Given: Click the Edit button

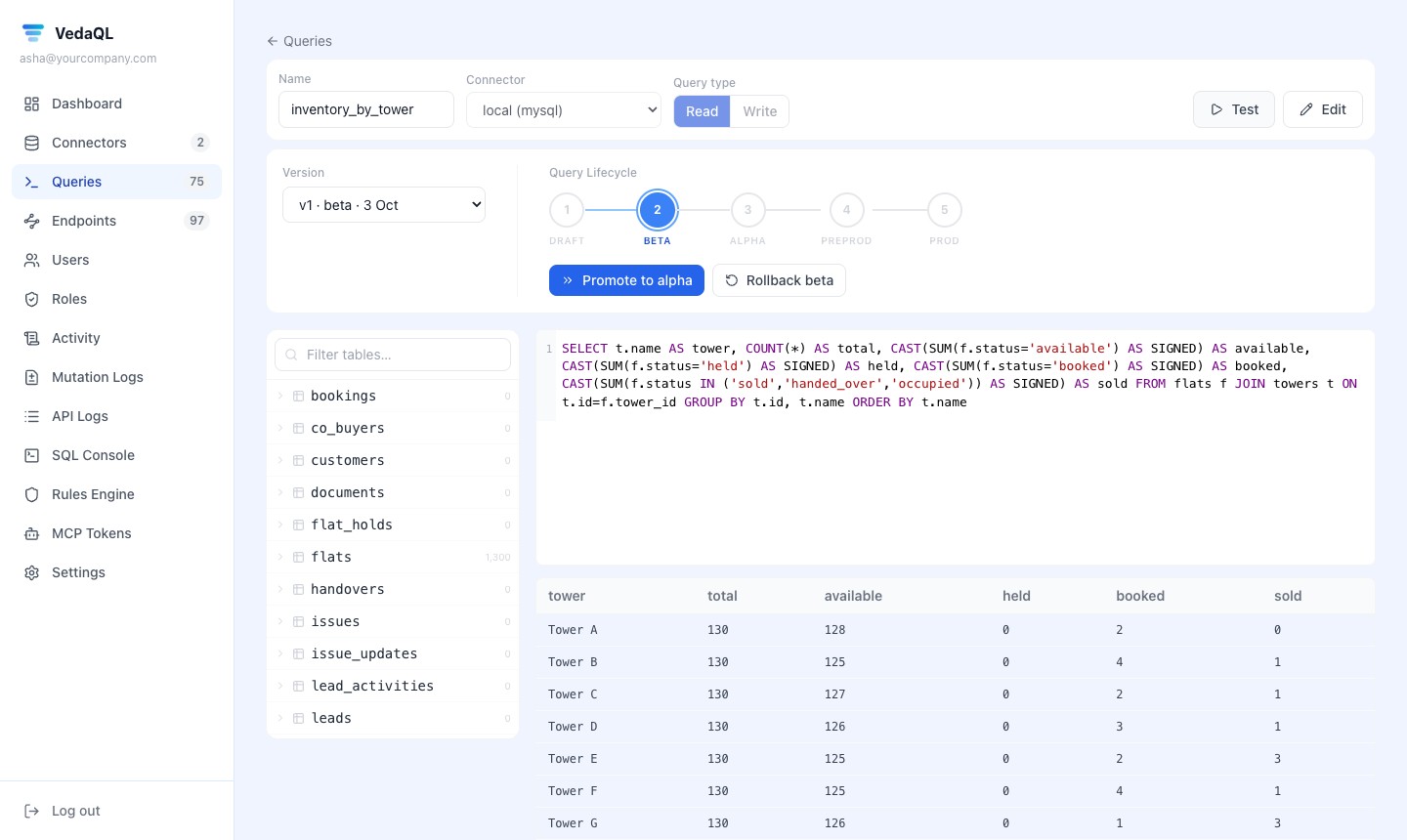Looking at the screenshot, I should point(1323,109).
